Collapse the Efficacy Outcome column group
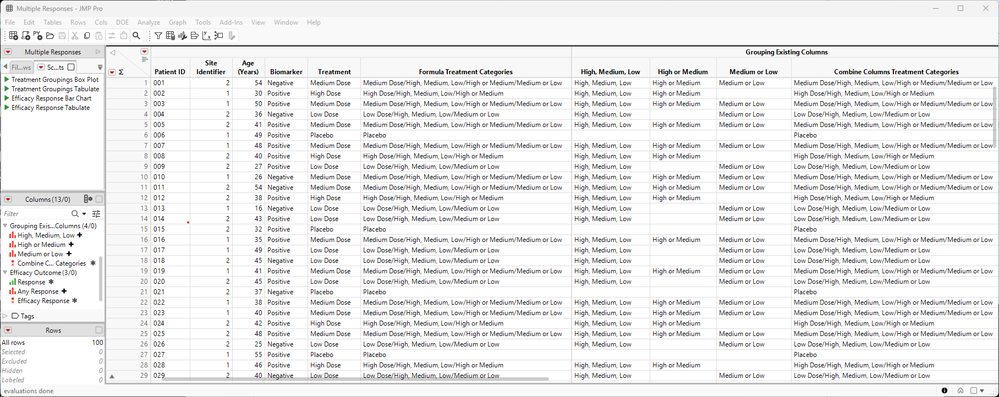Screen dimensions: 999x397 [5, 272]
